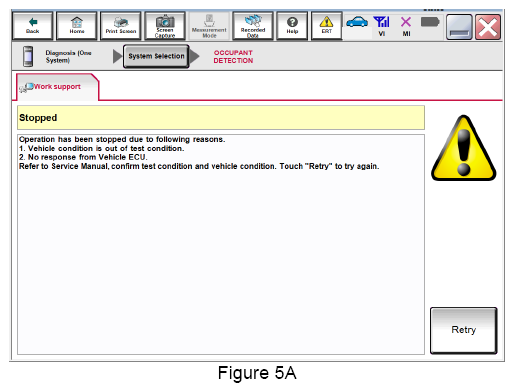Open Recorded Data toolbar button

point(253,26)
